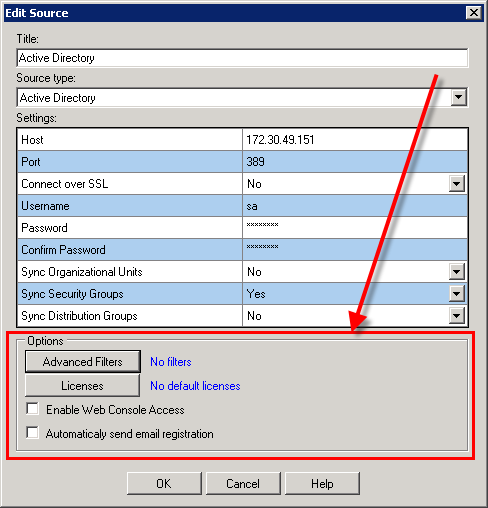Open Sync Organizational Units dropdown arrow
Screen dimensions: 488x508
pyautogui.click(x=456, y=272)
